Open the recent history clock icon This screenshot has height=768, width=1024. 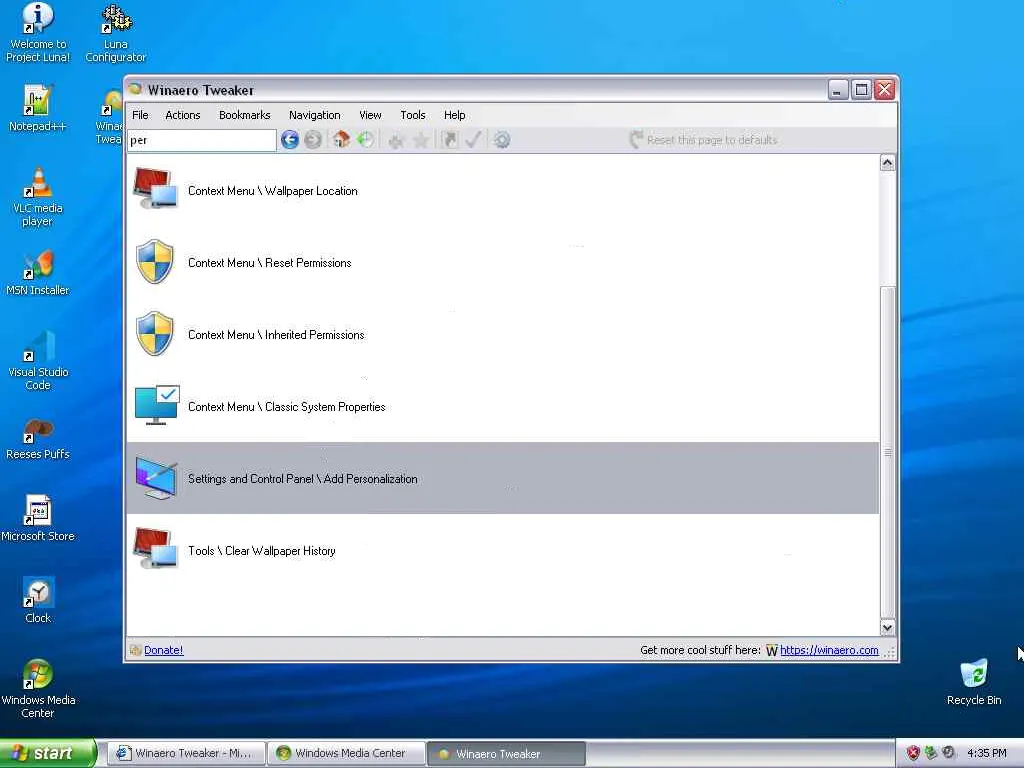click(x=366, y=139)
